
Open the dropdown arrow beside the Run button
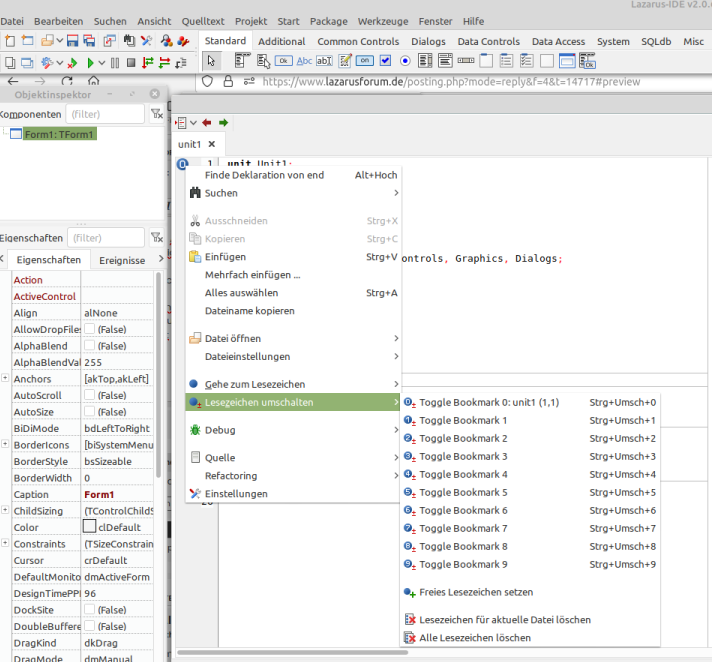point(101,63)
